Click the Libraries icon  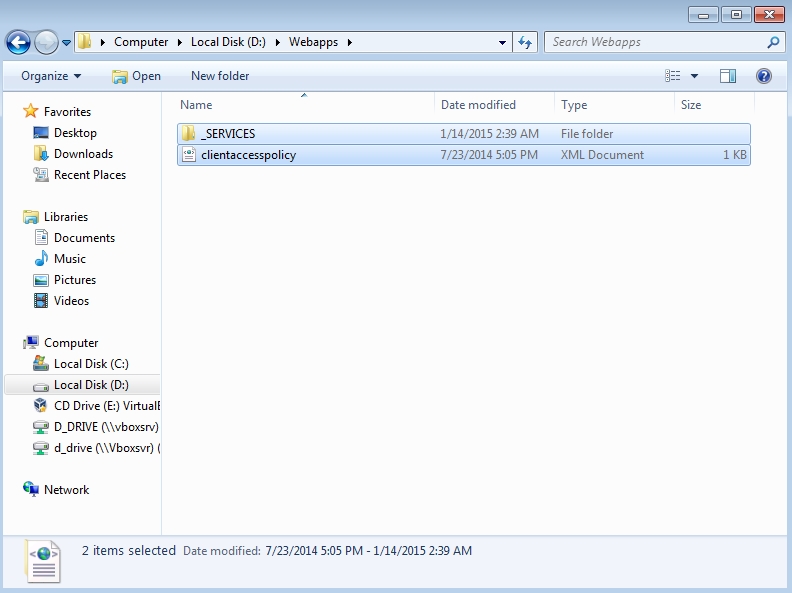tap(31, 217)
